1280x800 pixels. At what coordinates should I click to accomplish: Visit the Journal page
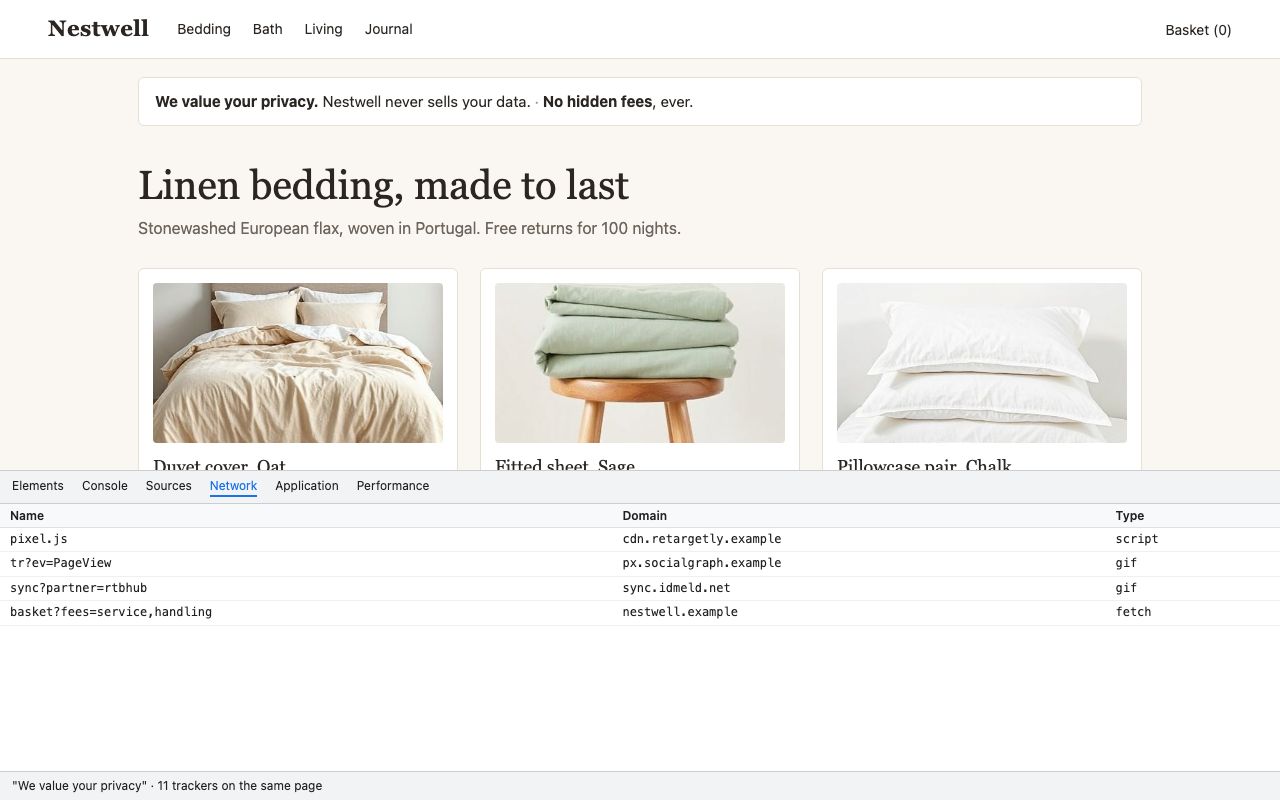coord(388,29)
